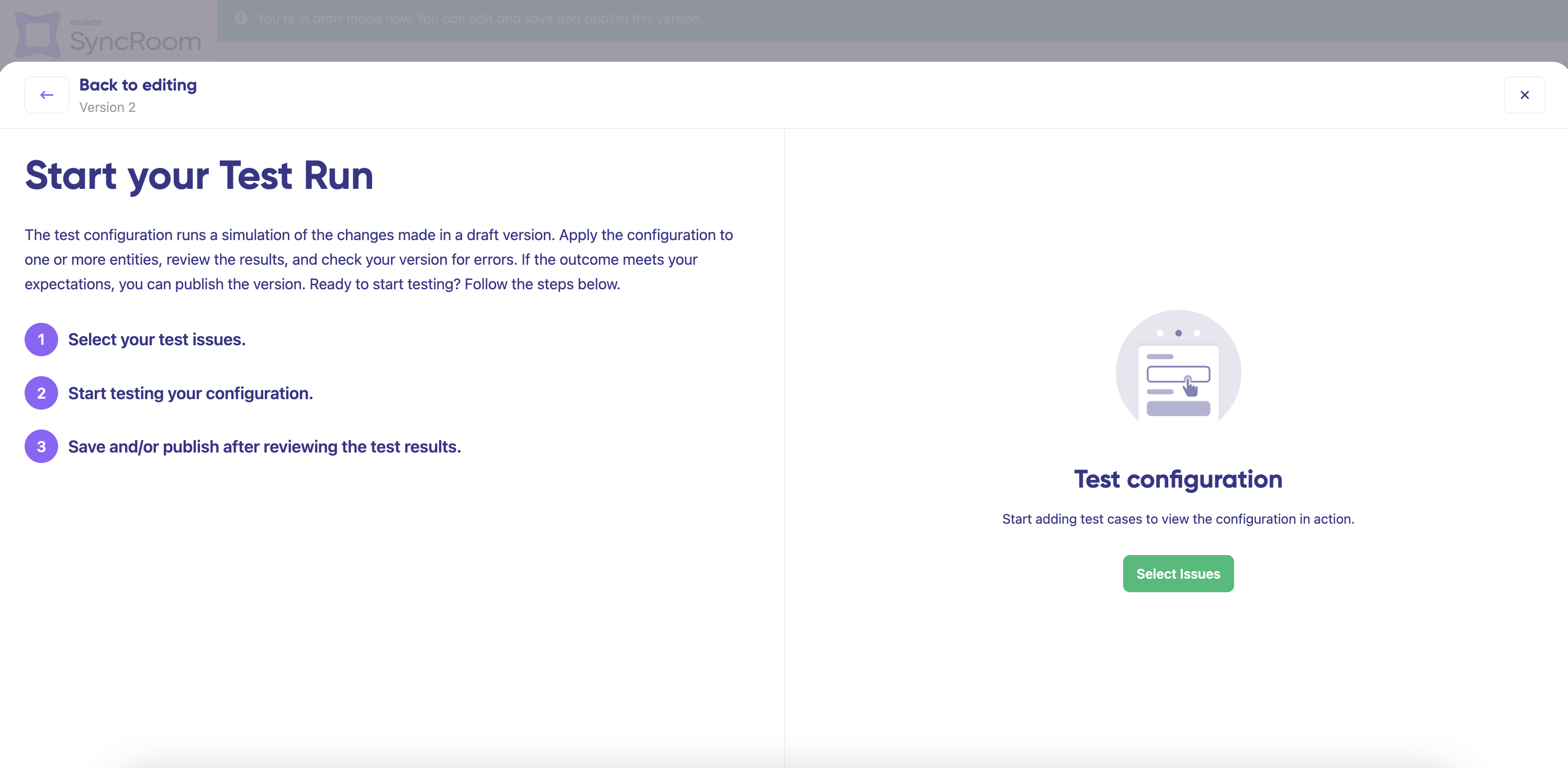Click the Back to editing link
The width and height of the screenshot is (1568, 768).
coord(138,85)
